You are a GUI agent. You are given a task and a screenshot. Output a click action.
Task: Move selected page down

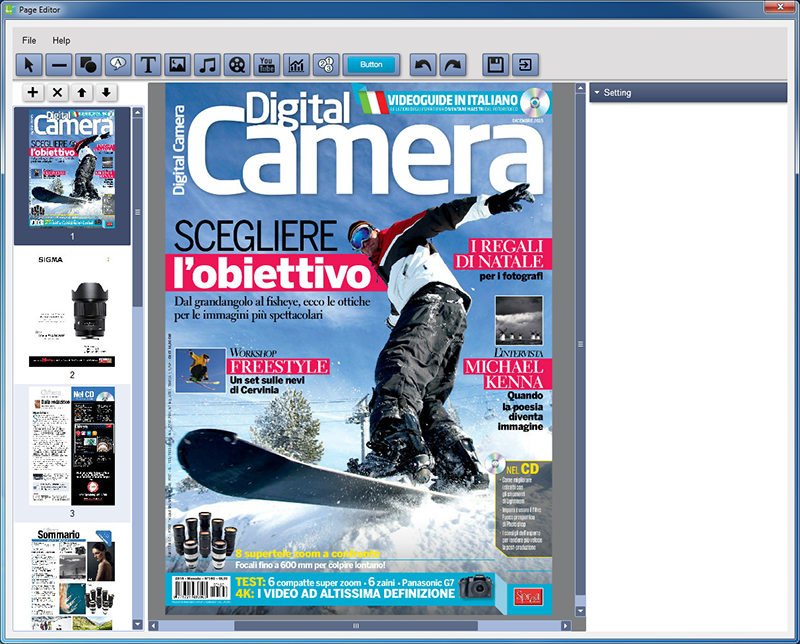[x=106, y=92]
